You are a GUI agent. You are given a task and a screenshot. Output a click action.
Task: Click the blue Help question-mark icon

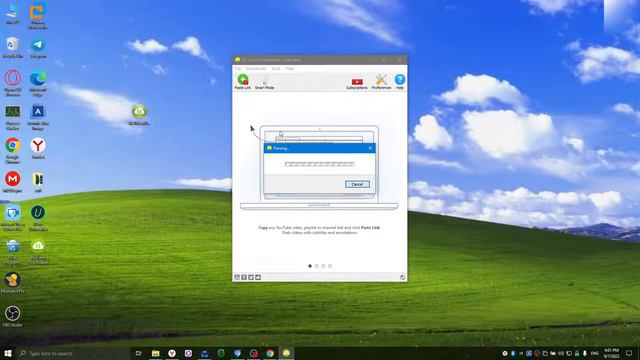[x=400, y=82]
